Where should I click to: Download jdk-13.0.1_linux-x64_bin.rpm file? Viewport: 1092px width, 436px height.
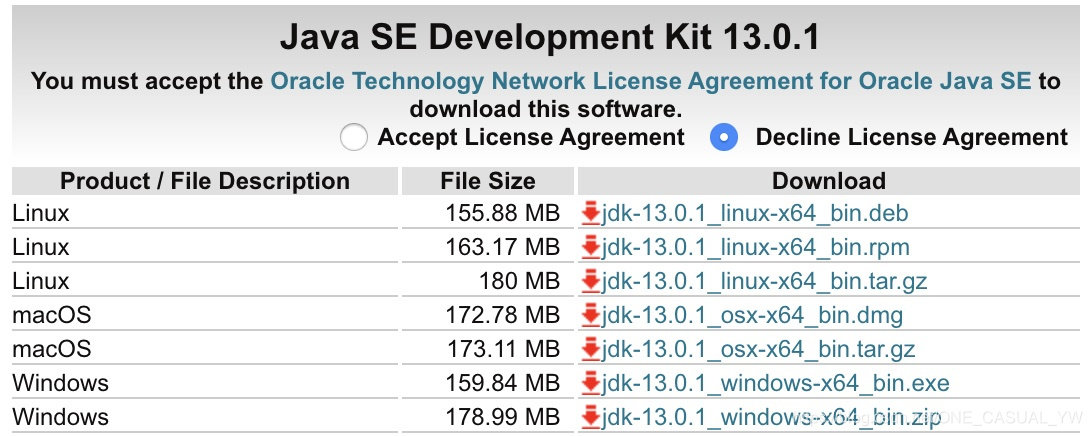[x=756, y=247]
